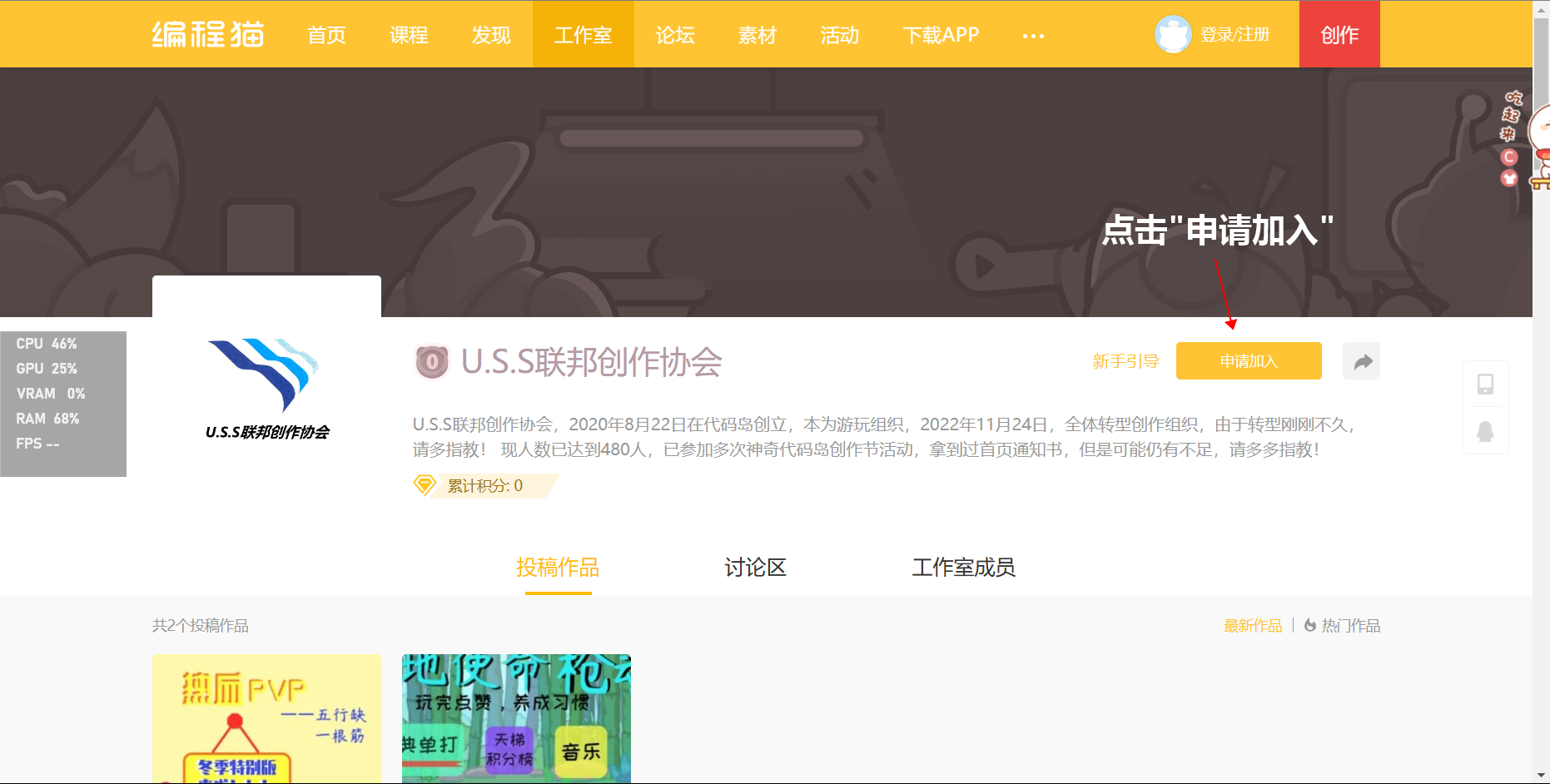Click the user avatar icon

(x=1173, y=34)
